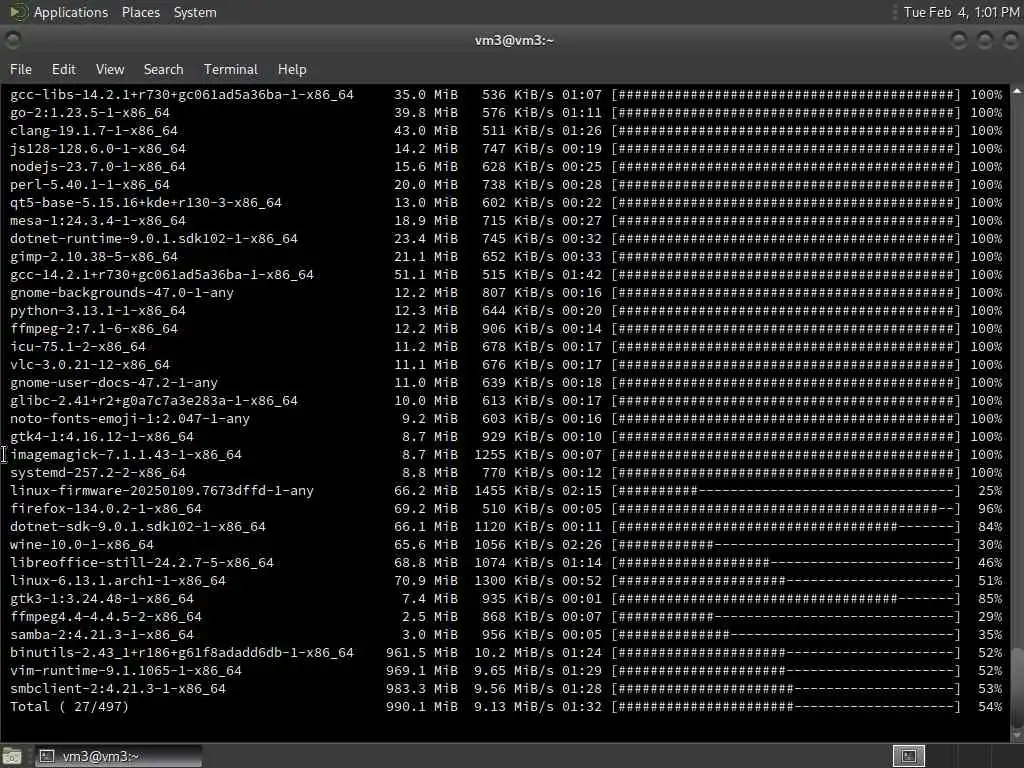
Task: Open the Places menu in top panel
Action: click(x=140, y=12)
